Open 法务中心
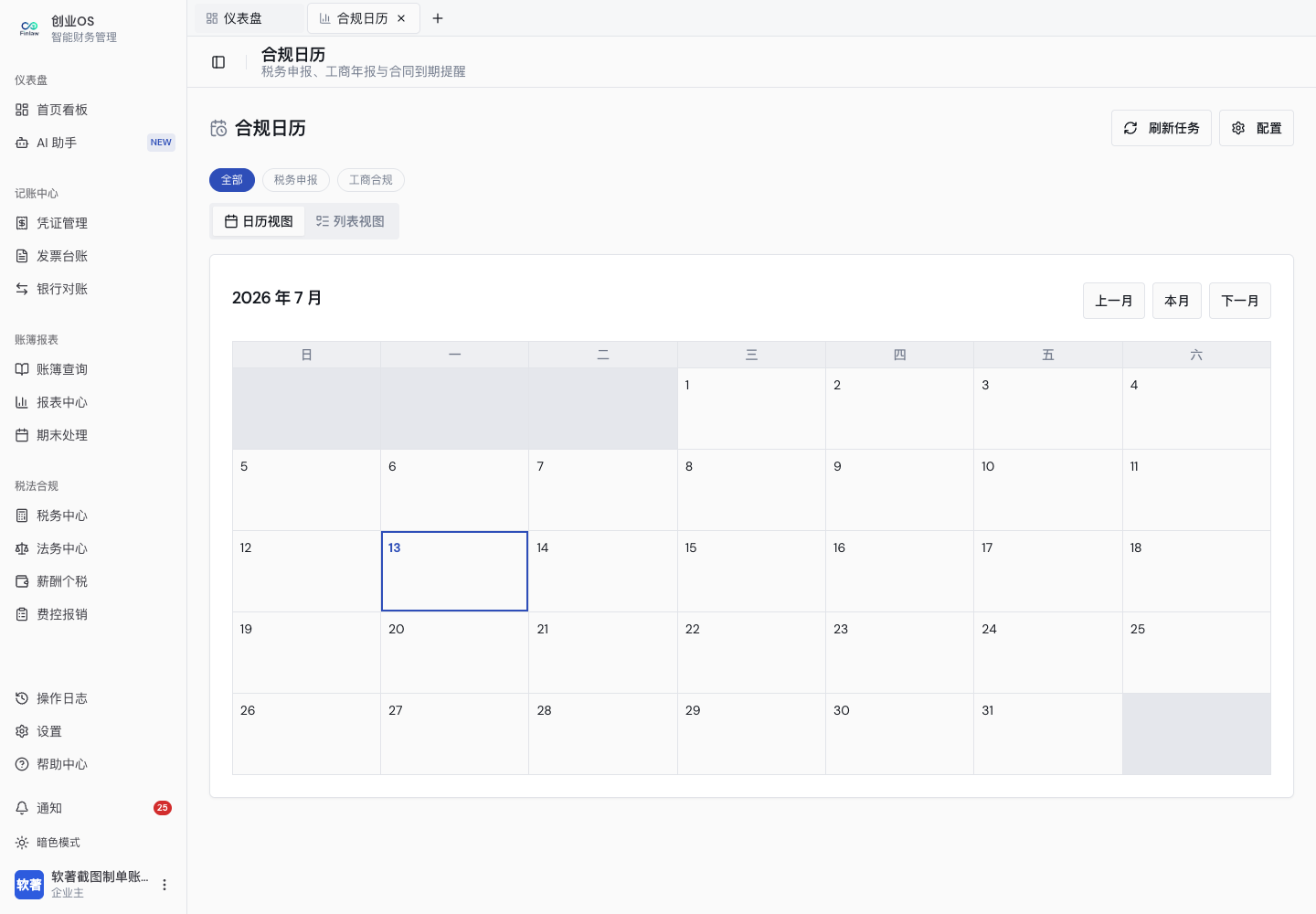The height and width of the screenshot is (914, 1316). click(x=93, y=548)
